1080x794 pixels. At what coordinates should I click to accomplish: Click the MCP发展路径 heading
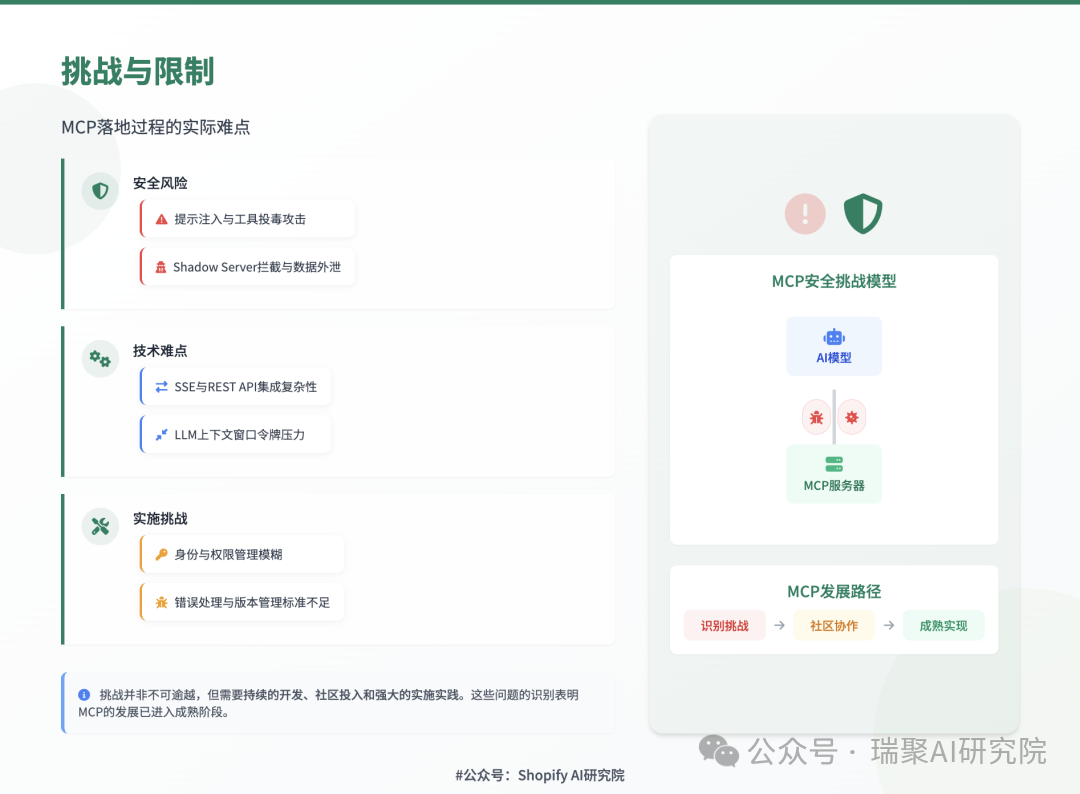[834, 592]
